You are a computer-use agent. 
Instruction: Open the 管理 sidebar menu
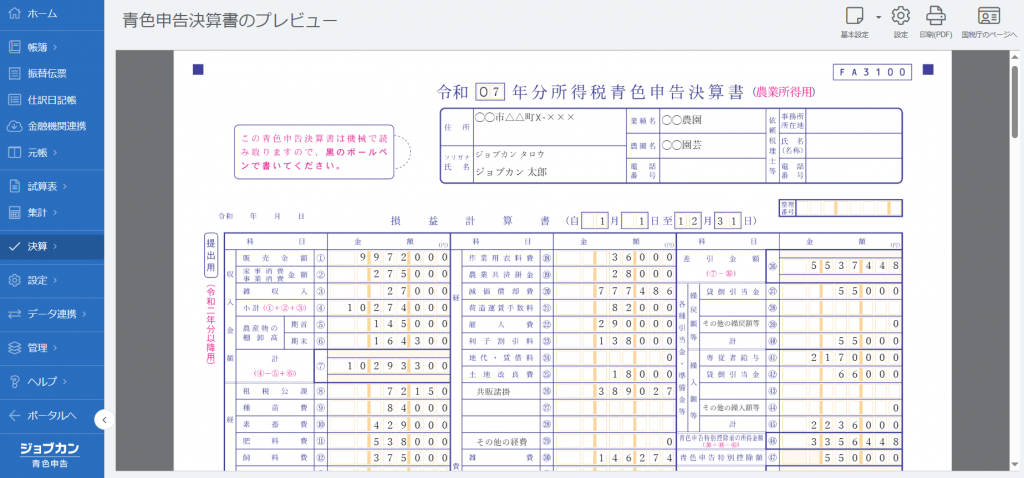coord(40,348)
